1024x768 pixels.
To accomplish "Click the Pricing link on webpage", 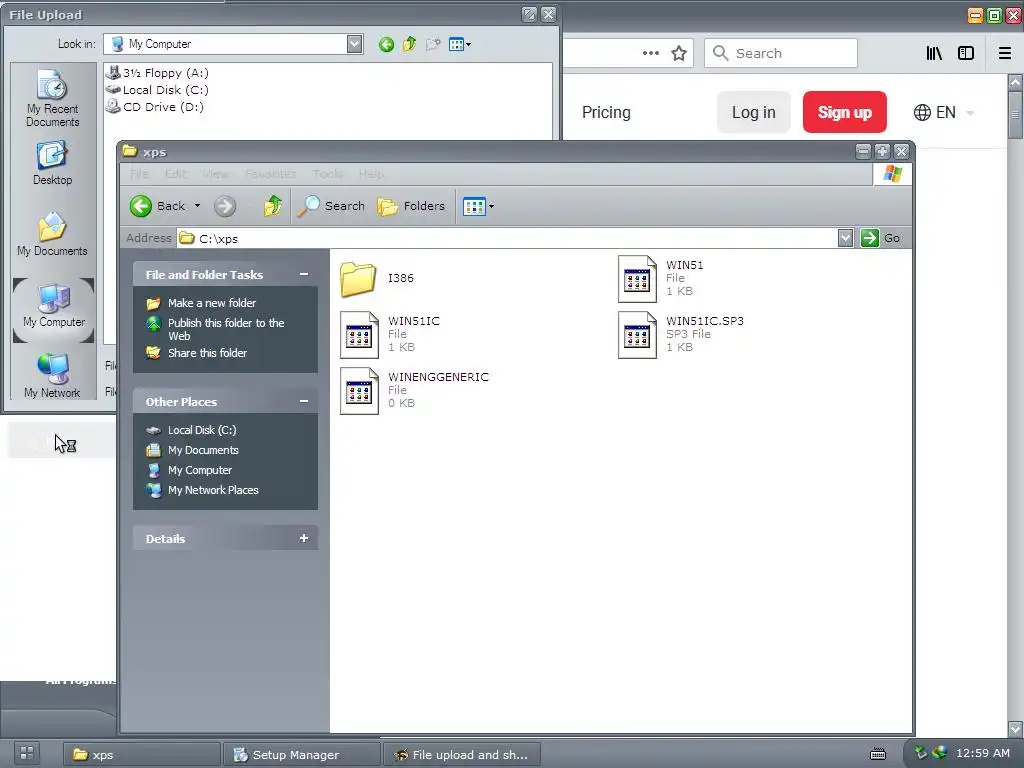I will [606, 113].
